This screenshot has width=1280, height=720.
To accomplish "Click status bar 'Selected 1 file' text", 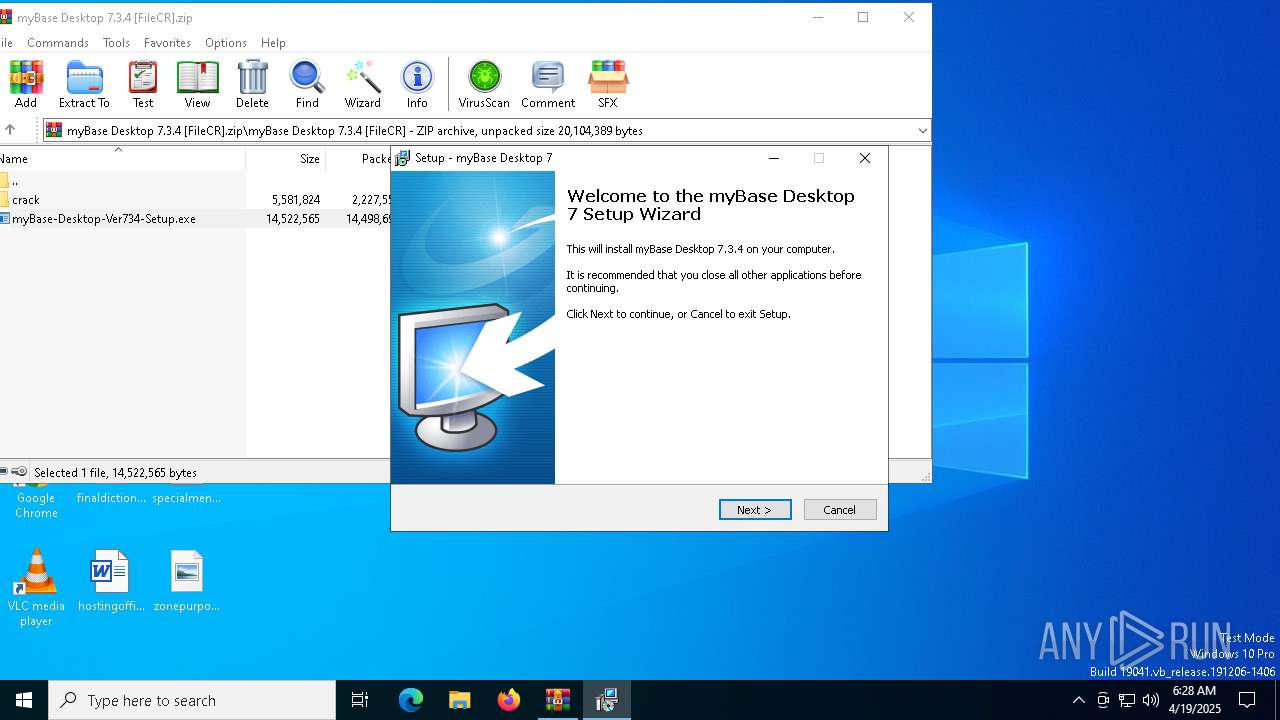I will click(115, 473).
